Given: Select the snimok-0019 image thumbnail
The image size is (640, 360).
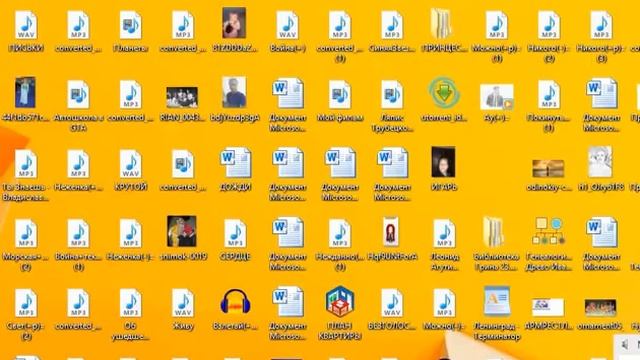Looking at the screenshot, I should click(182, 231).
